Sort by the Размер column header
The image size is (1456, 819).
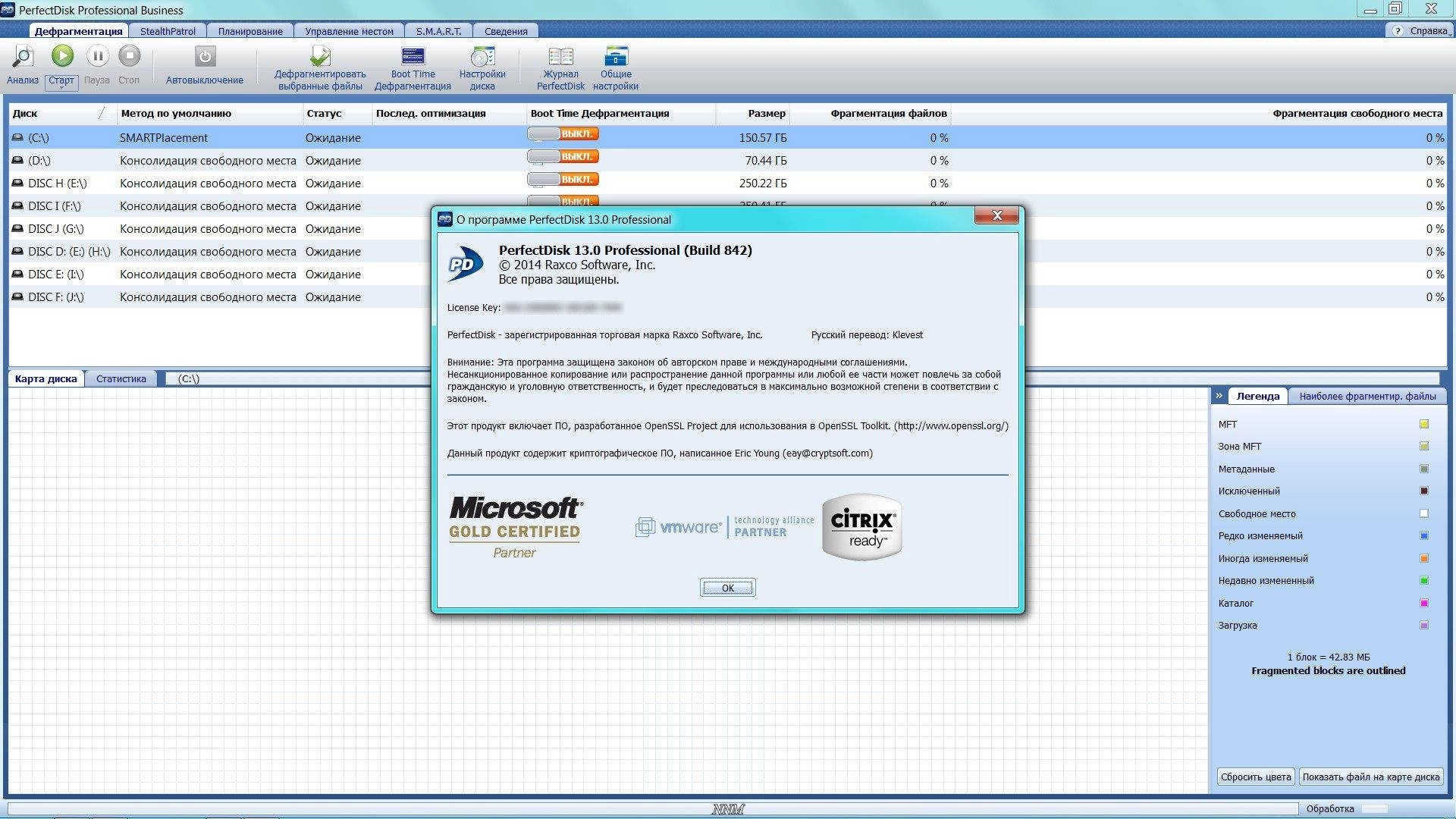tap(752, 113)
